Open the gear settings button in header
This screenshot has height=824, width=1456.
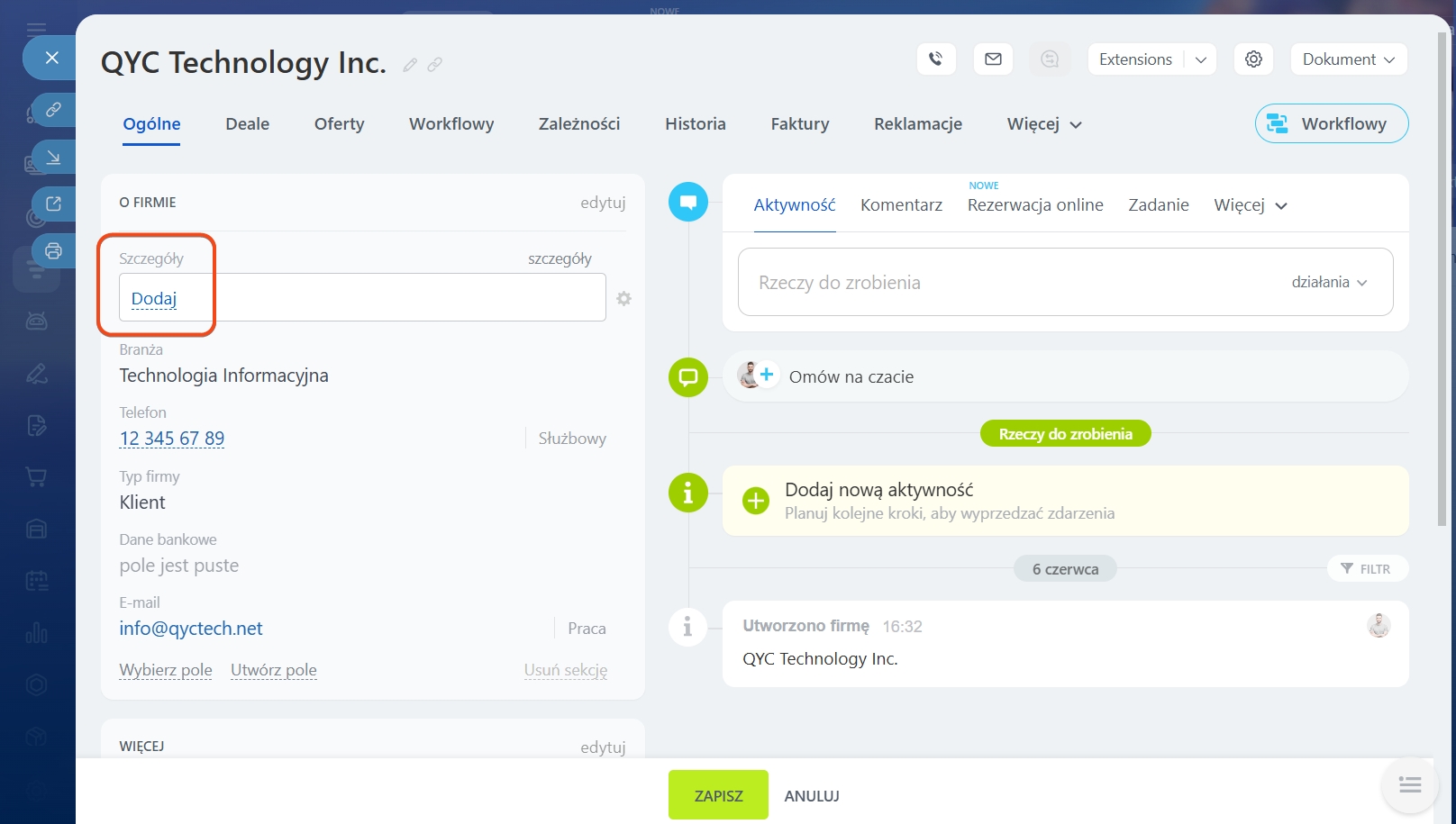(x=1253, y=59)
